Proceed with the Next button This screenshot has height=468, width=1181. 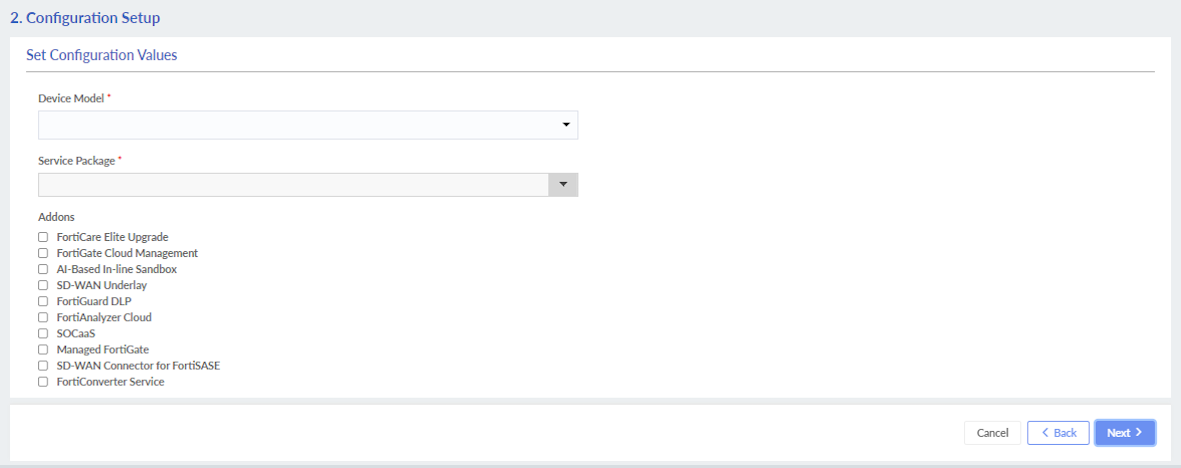(x=1124, y=433)
